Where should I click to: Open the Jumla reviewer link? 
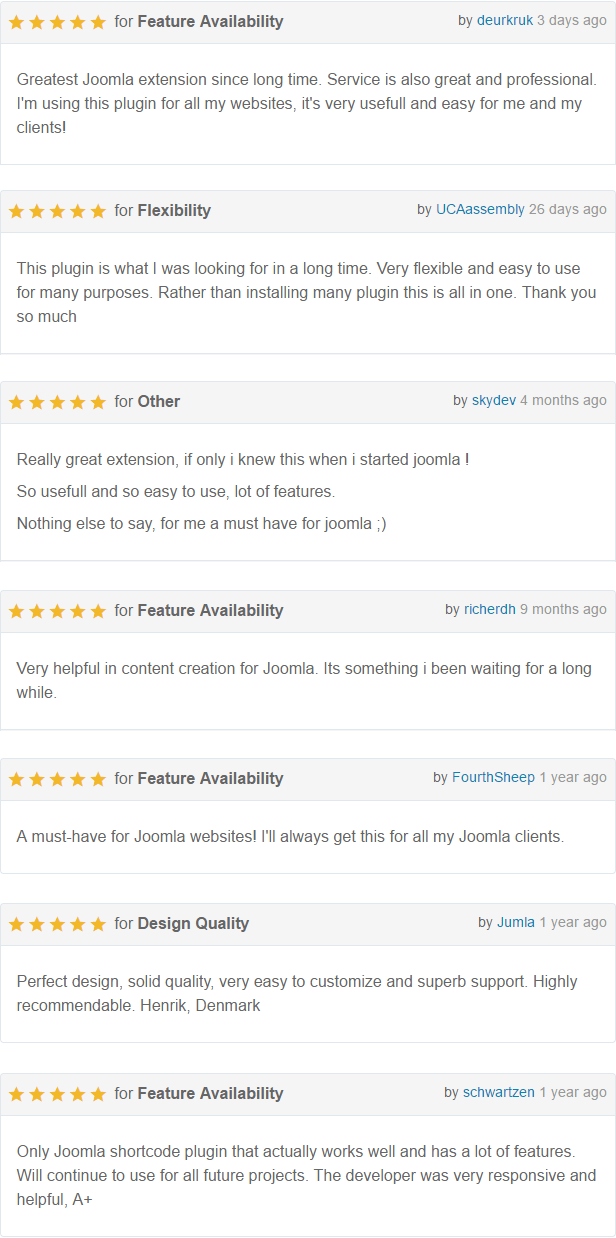[516, 922]
